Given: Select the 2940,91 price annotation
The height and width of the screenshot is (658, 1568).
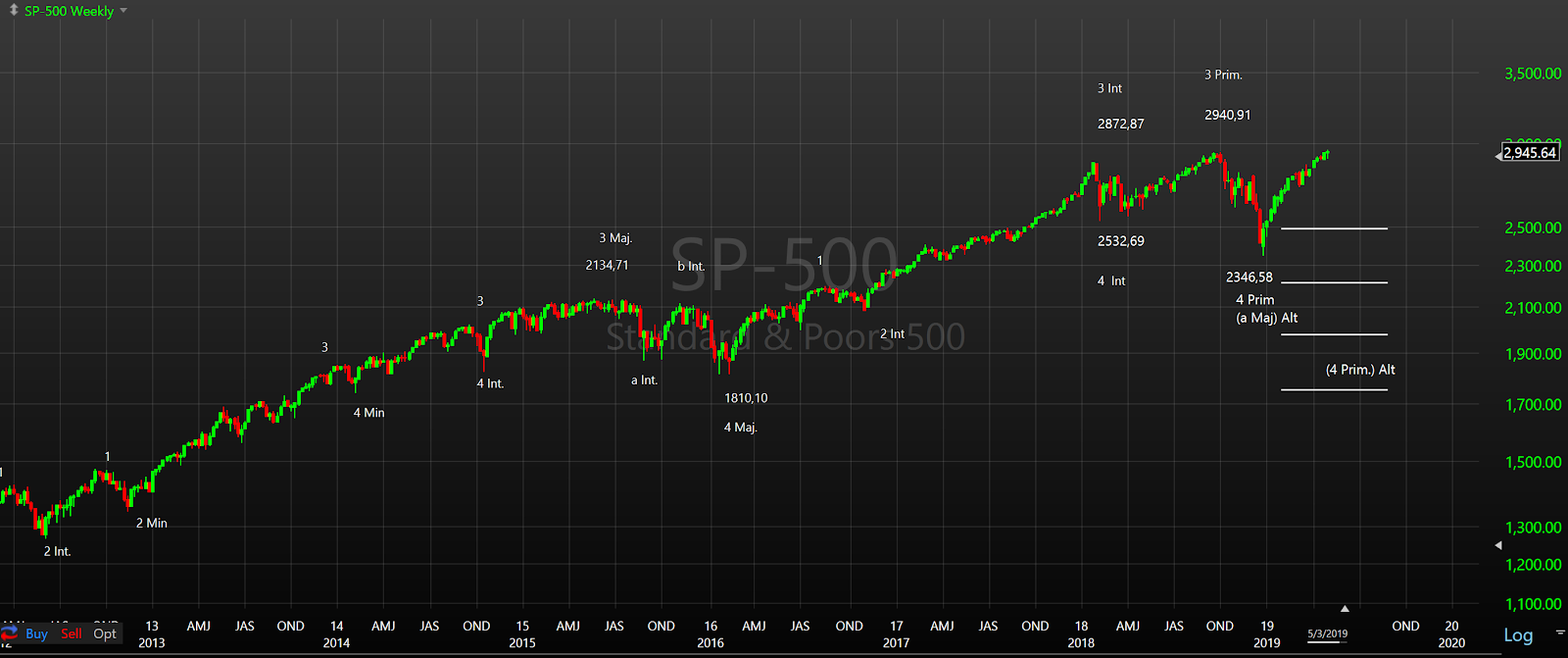Looking at the screenshot, I should pyautogui.click(x=1228, y=115).
